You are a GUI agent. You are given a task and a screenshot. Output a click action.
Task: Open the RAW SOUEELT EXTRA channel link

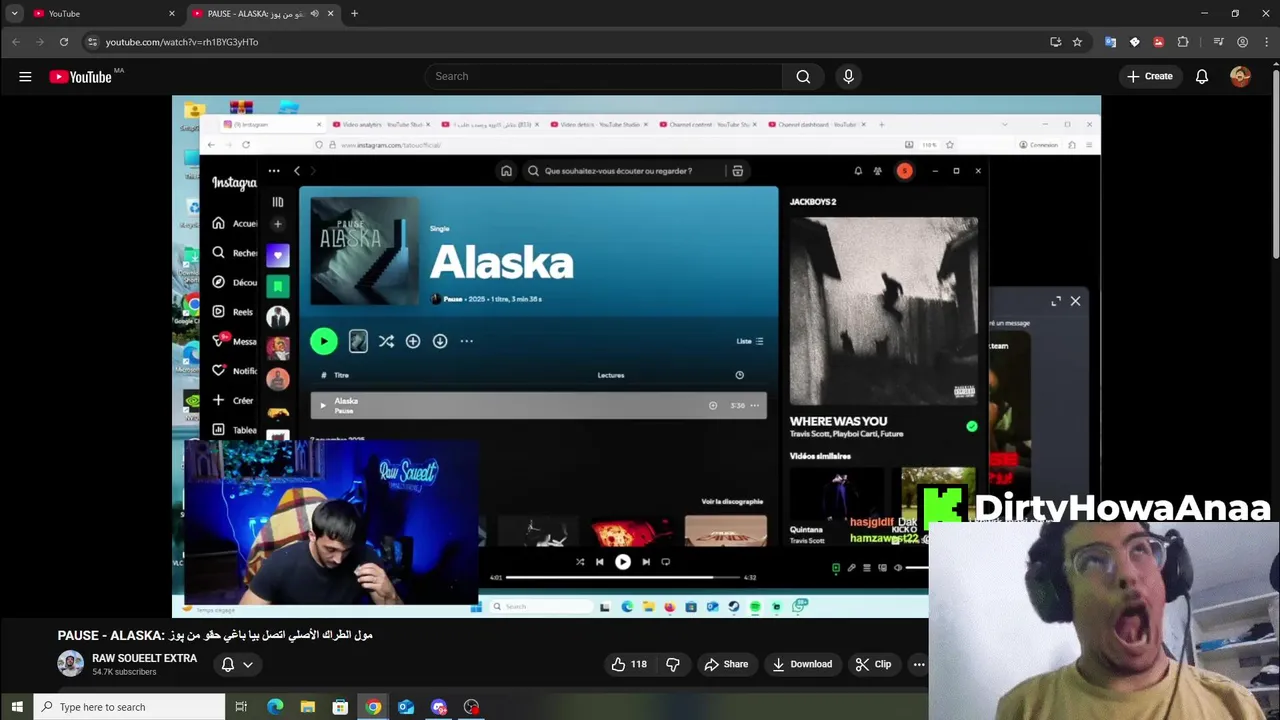pyautogui.click(x=144, y=658)
